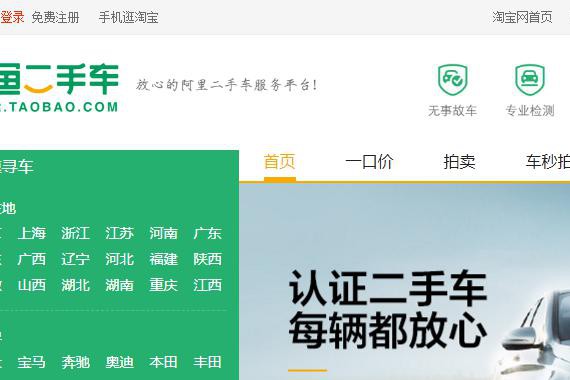Switch to the 车秒拍 tab
570x380 pixels.
coord(547,162)
